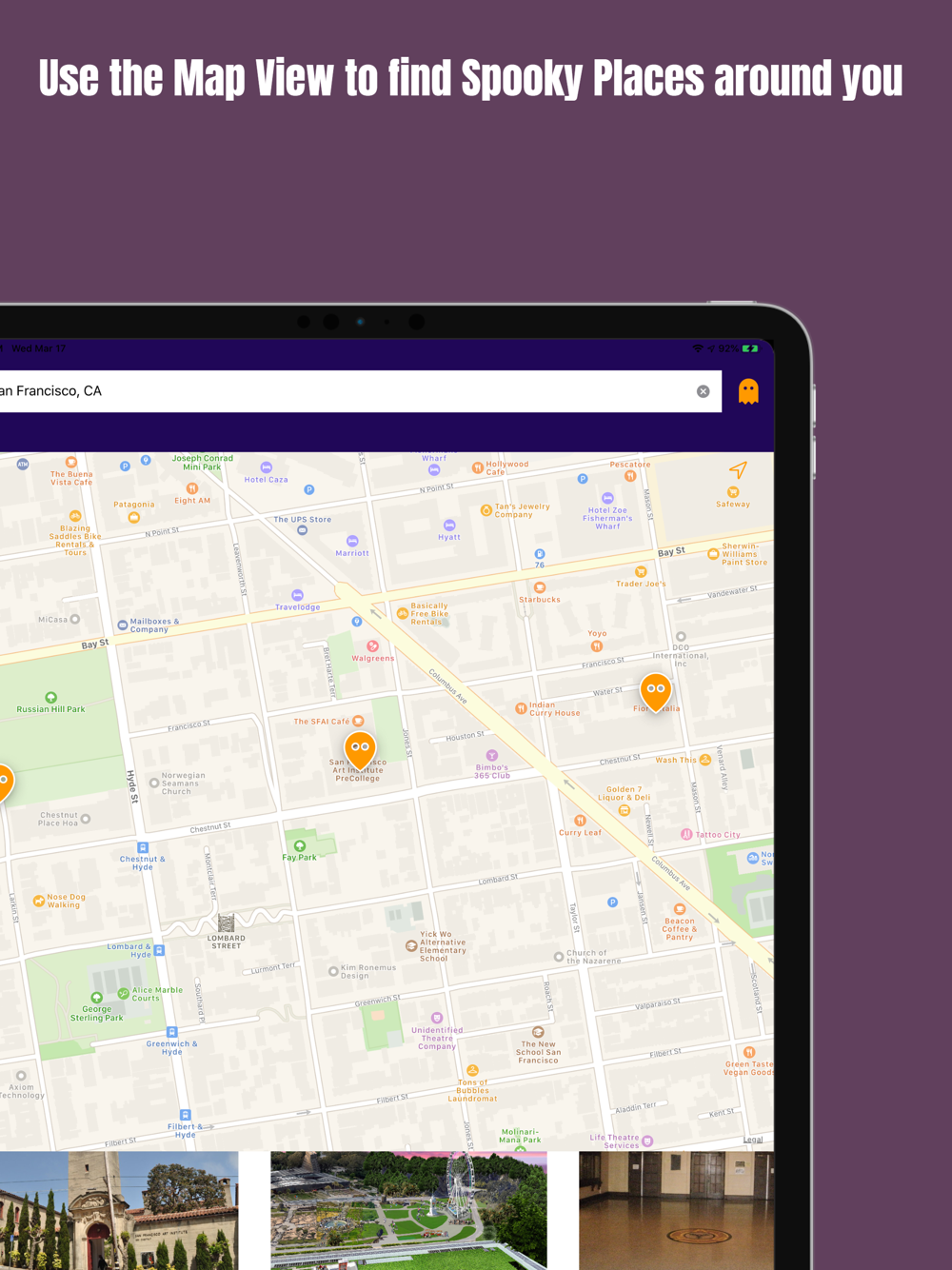
Task: Tap the Kim Romenus Design marker
Action: point(333,971)
